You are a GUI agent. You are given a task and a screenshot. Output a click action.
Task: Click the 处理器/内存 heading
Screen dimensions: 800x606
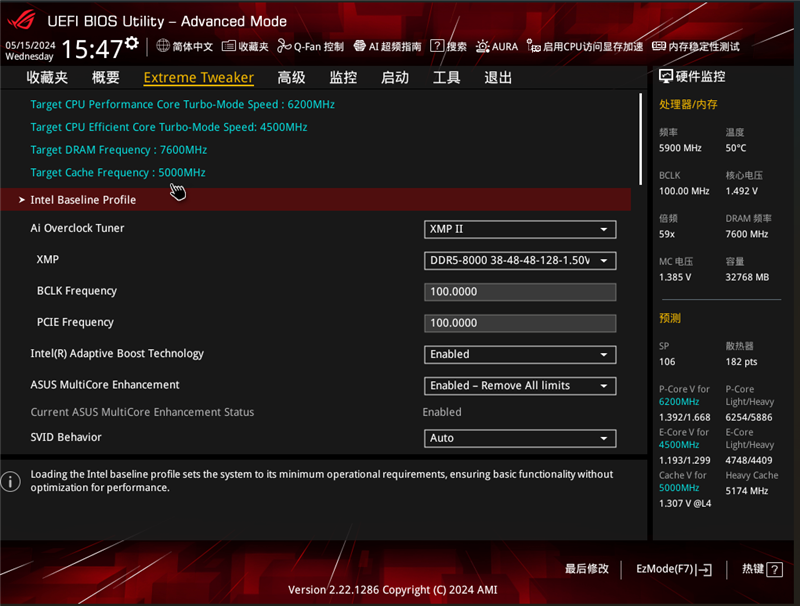point(688,105)
